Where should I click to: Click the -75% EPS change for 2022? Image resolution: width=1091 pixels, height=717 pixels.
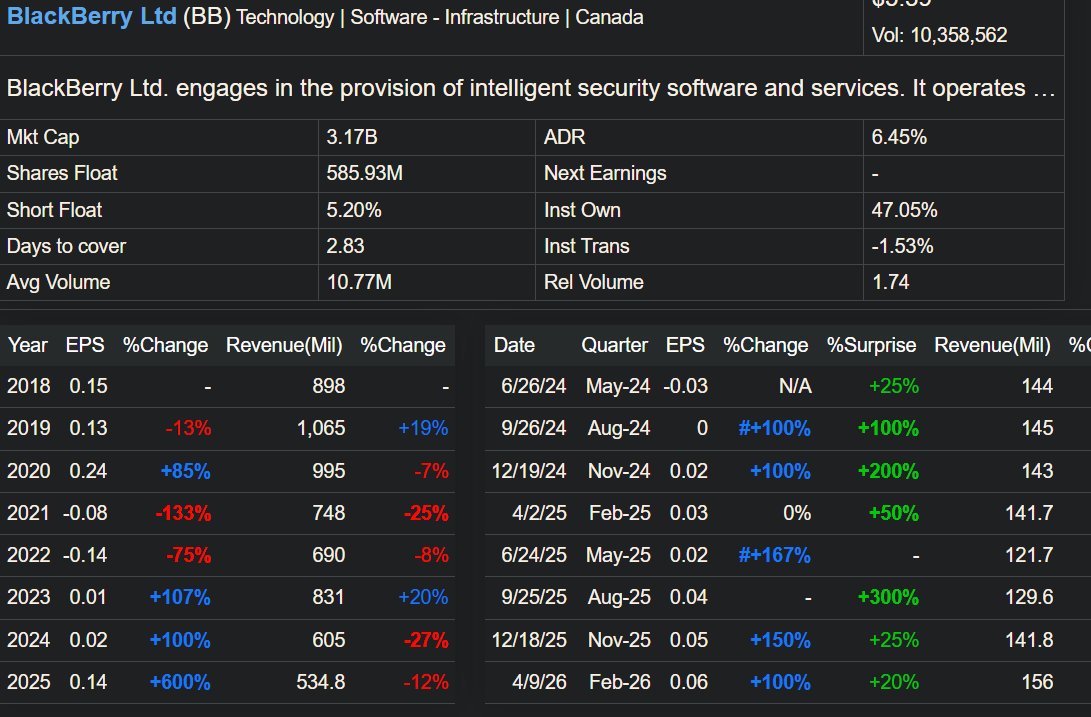[x=188, y=555]
